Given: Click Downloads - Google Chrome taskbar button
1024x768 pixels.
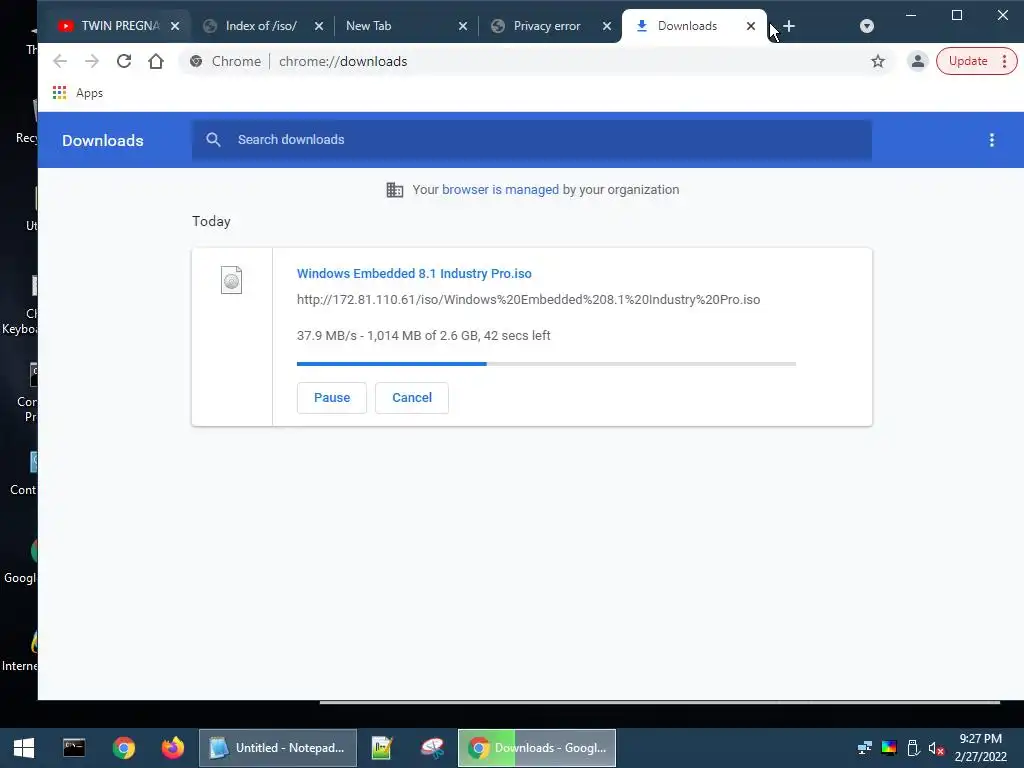Looking at the screenshot, I should coord(537,748).
